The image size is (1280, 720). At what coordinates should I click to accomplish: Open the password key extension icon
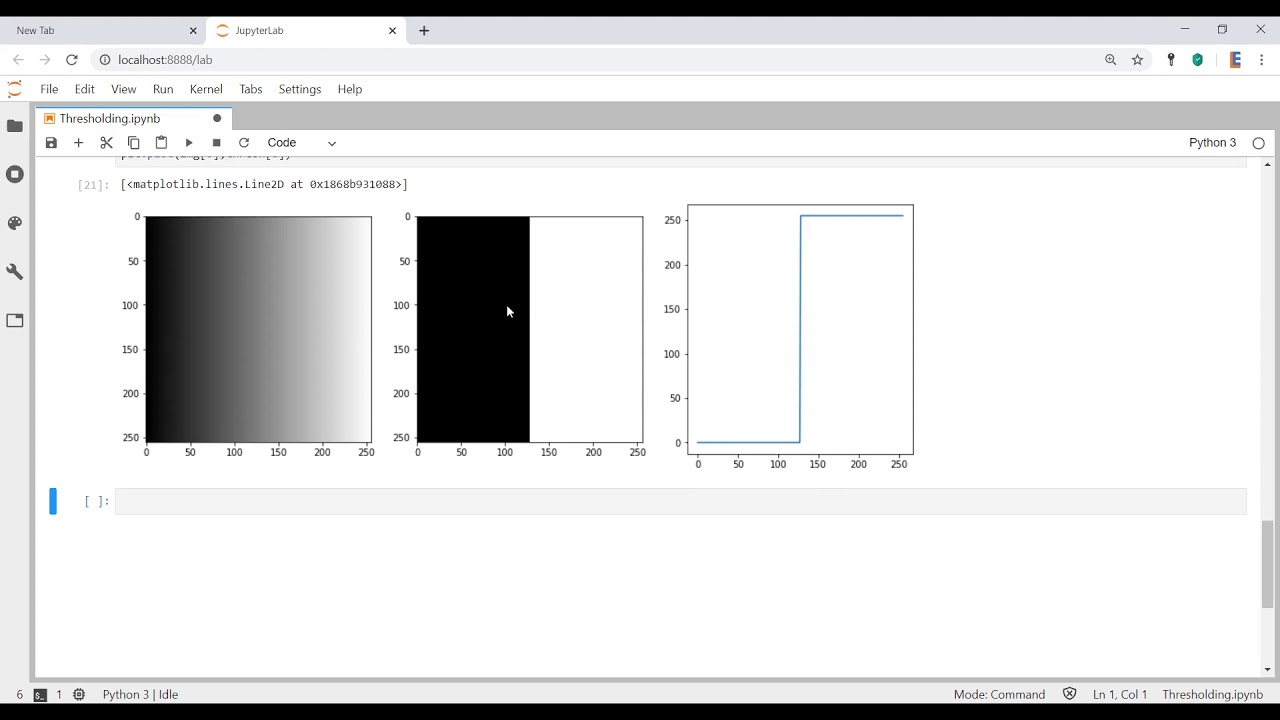[x=1171, y=60]
